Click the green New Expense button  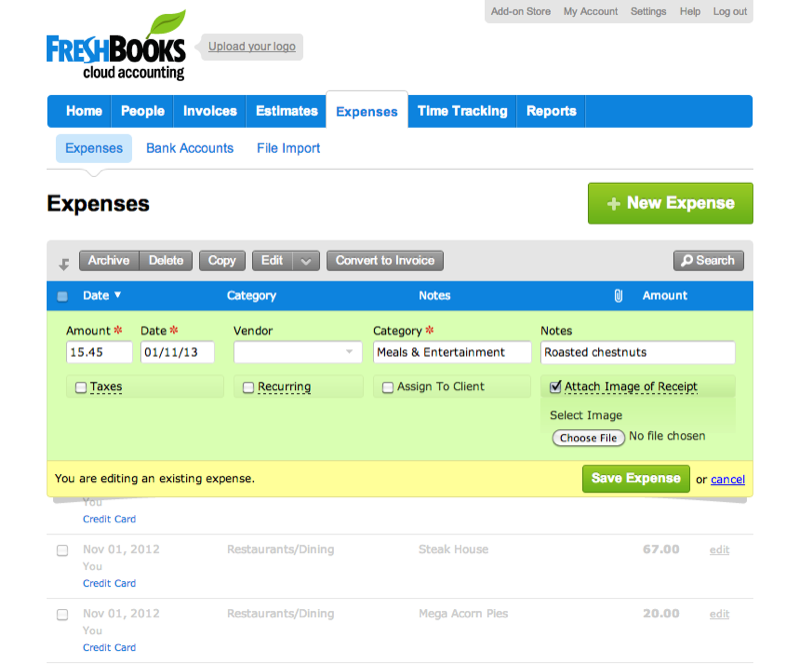(x=670, y=203)
